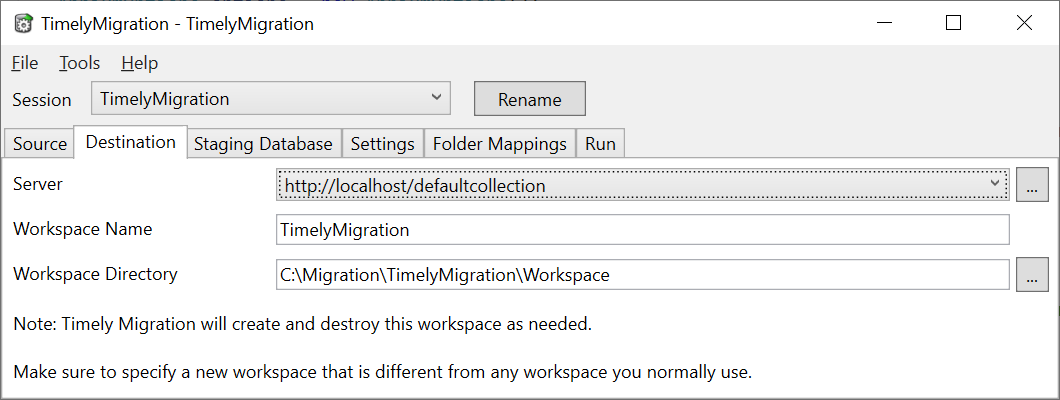
Task: Switch to the Folder Mappings tab
Action: [x=500, y=144]
